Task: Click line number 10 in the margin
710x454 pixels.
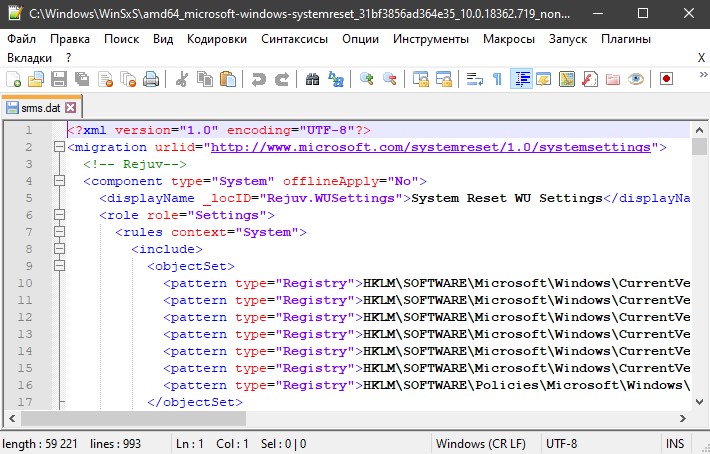Action: (25, 283)
